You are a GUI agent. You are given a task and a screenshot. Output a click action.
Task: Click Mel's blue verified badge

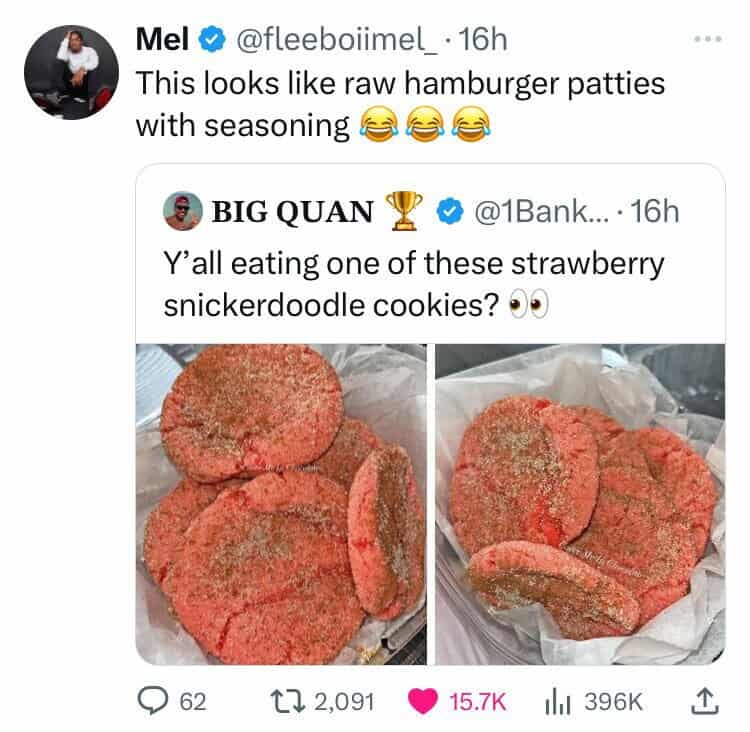(212, 40)
